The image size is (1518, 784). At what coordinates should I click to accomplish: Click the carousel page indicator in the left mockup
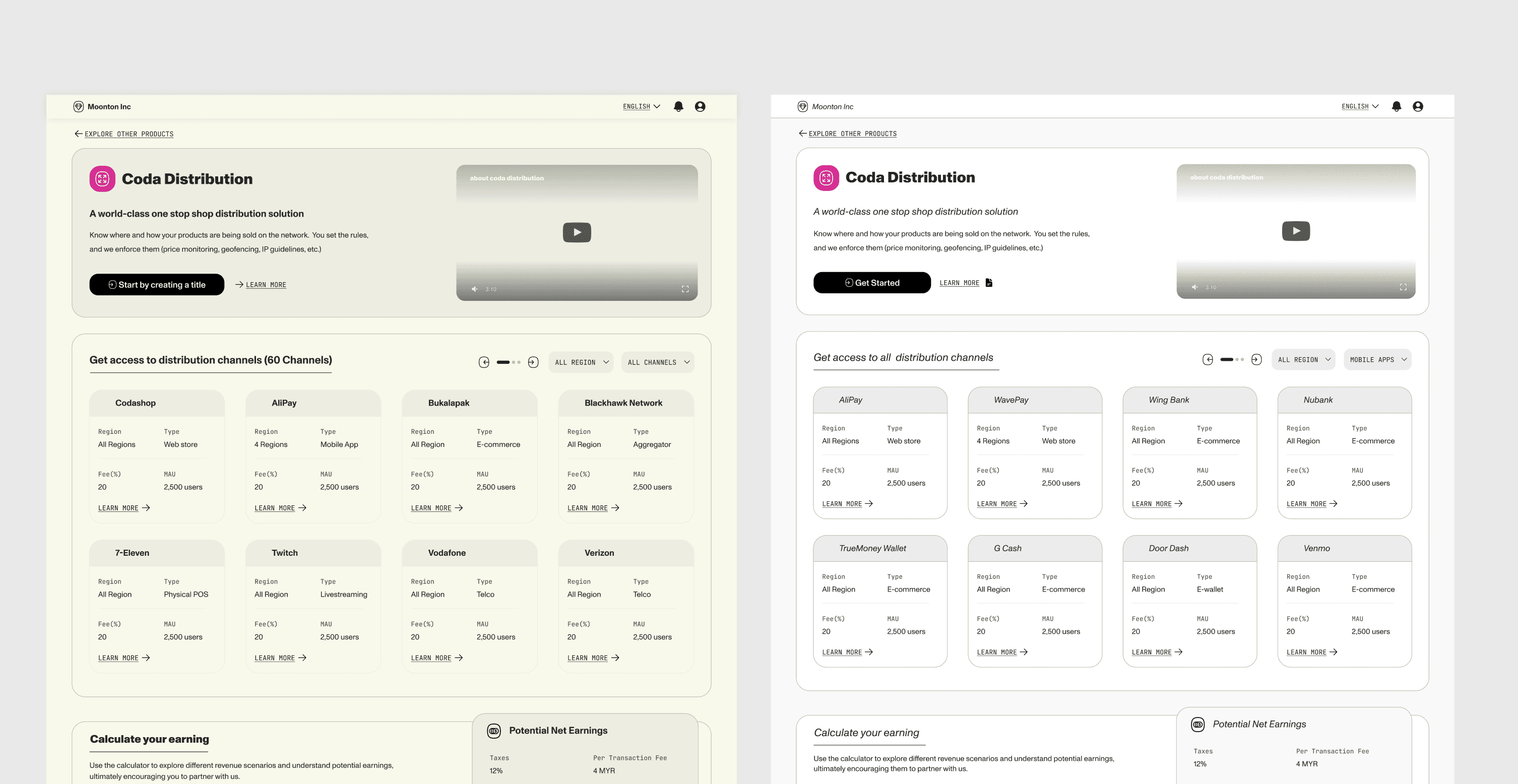[x=509, y=362]
